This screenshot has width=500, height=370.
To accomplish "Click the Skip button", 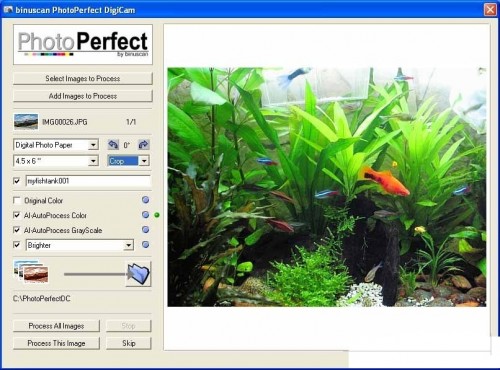I will pyautogui.click(x=129, y=343).
